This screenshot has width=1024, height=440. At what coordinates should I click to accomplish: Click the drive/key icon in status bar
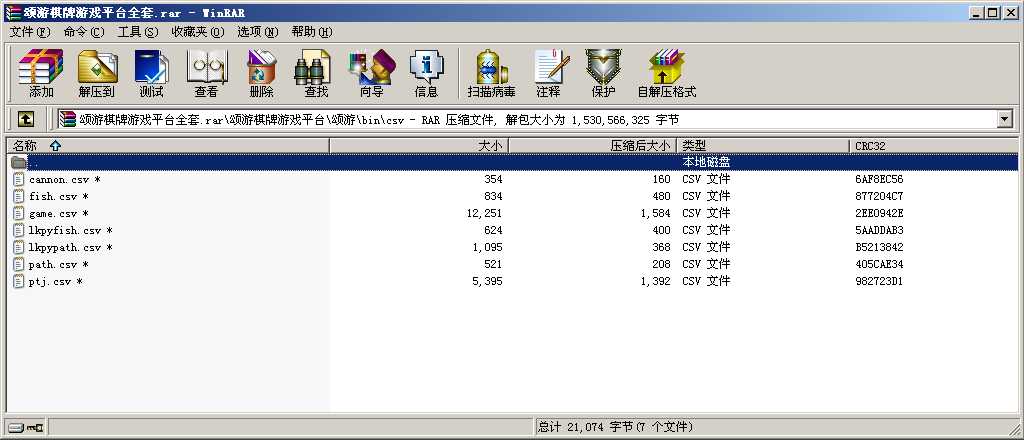(25, 428)
